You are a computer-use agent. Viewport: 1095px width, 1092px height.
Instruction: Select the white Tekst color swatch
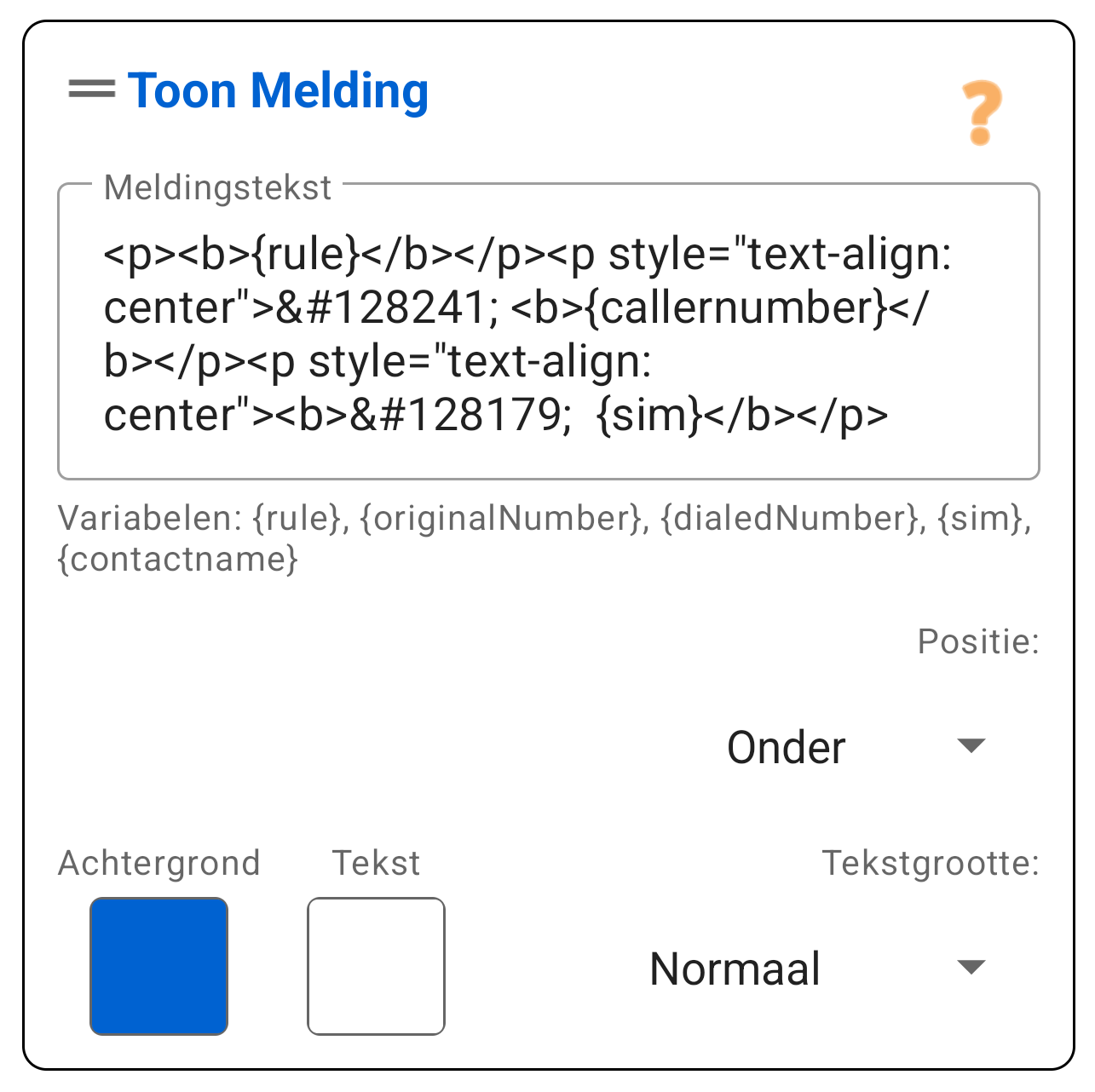click(x=376, y=966)
